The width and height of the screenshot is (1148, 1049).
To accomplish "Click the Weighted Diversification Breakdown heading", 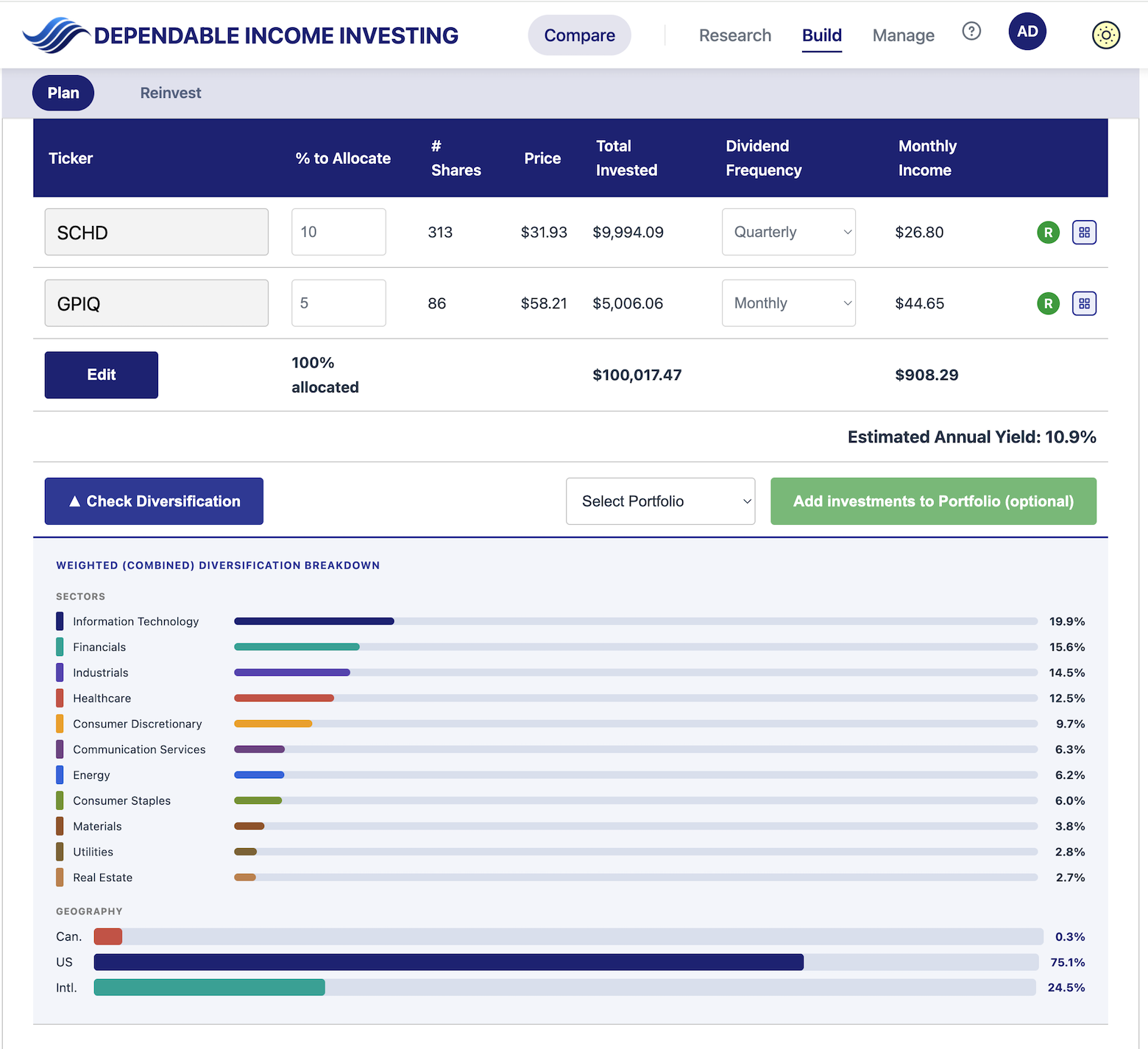I will [218, 565].
